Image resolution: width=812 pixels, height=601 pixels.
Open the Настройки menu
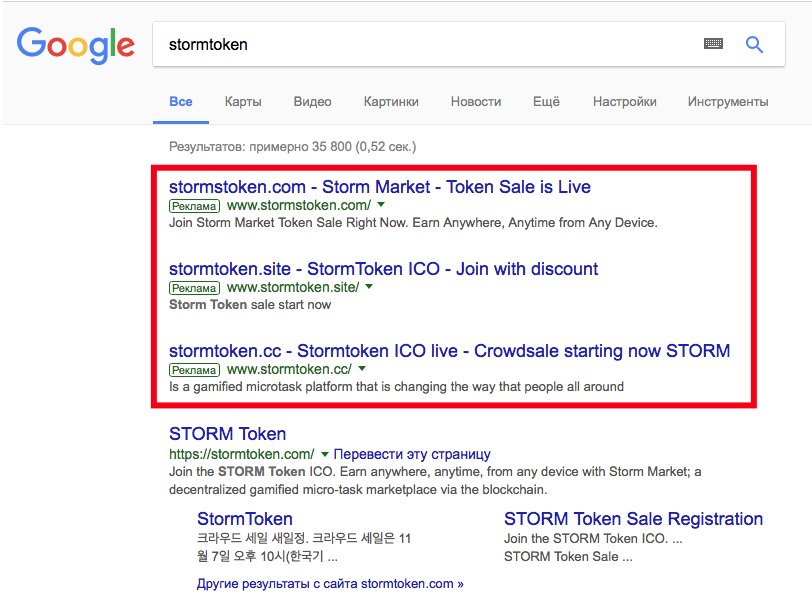624,101
